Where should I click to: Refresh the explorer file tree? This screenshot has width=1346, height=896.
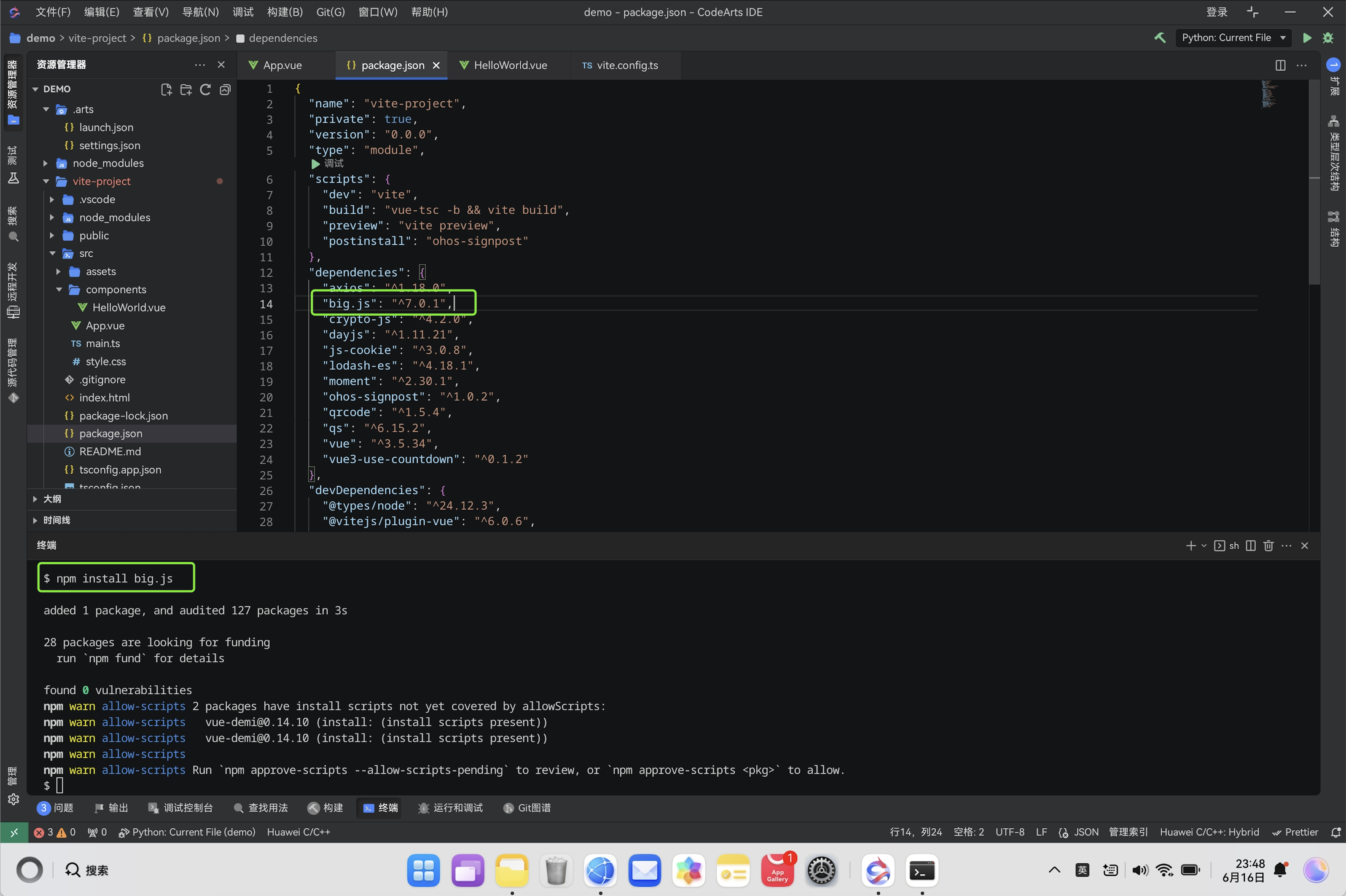pyautogui.click(x=205, y=90)
